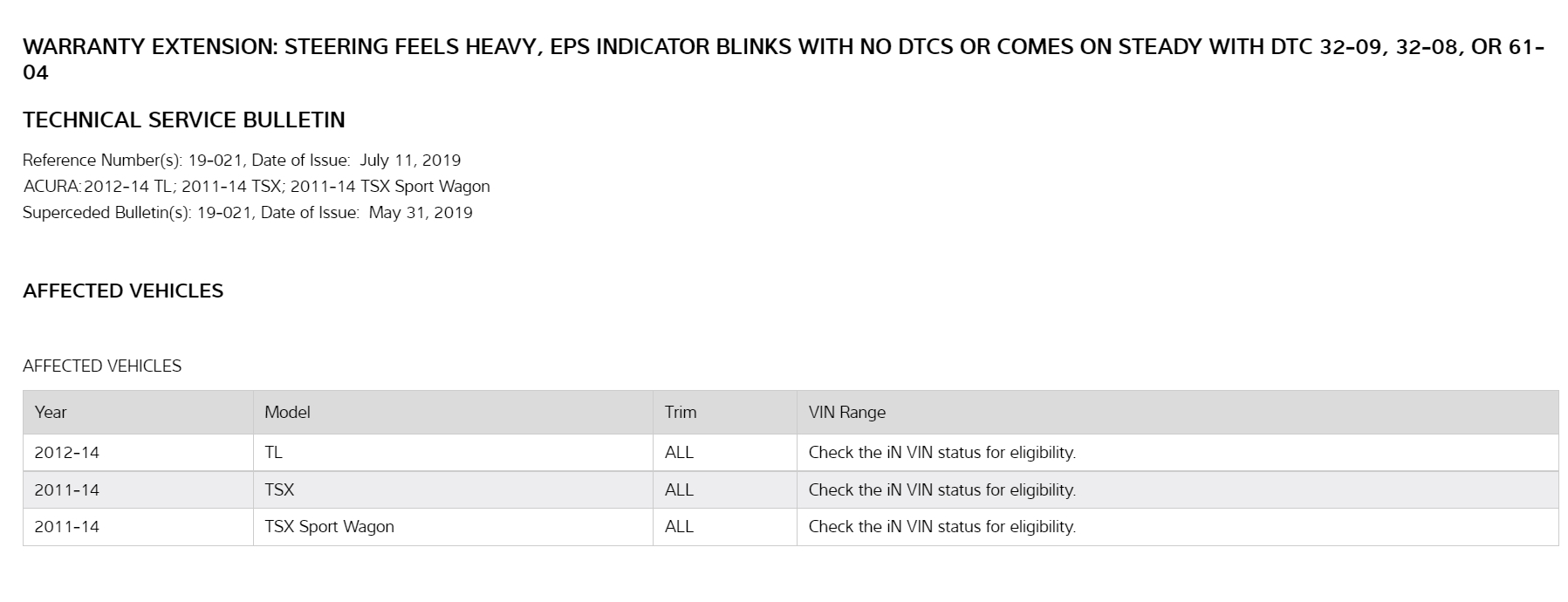Click the Reference Number 19-021 line

tap(242, 160)
